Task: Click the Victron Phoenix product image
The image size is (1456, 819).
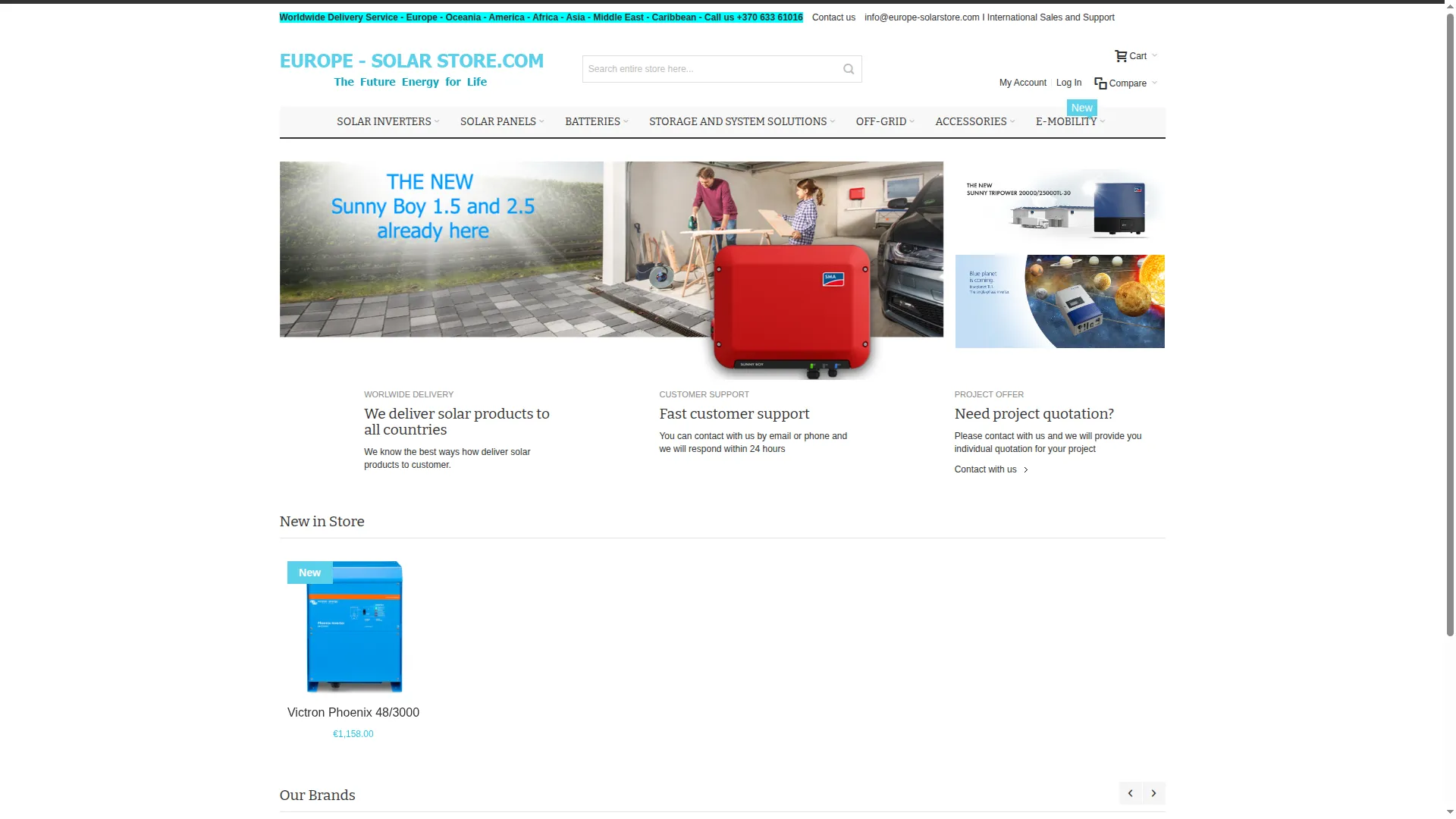Action: (353, 626)
